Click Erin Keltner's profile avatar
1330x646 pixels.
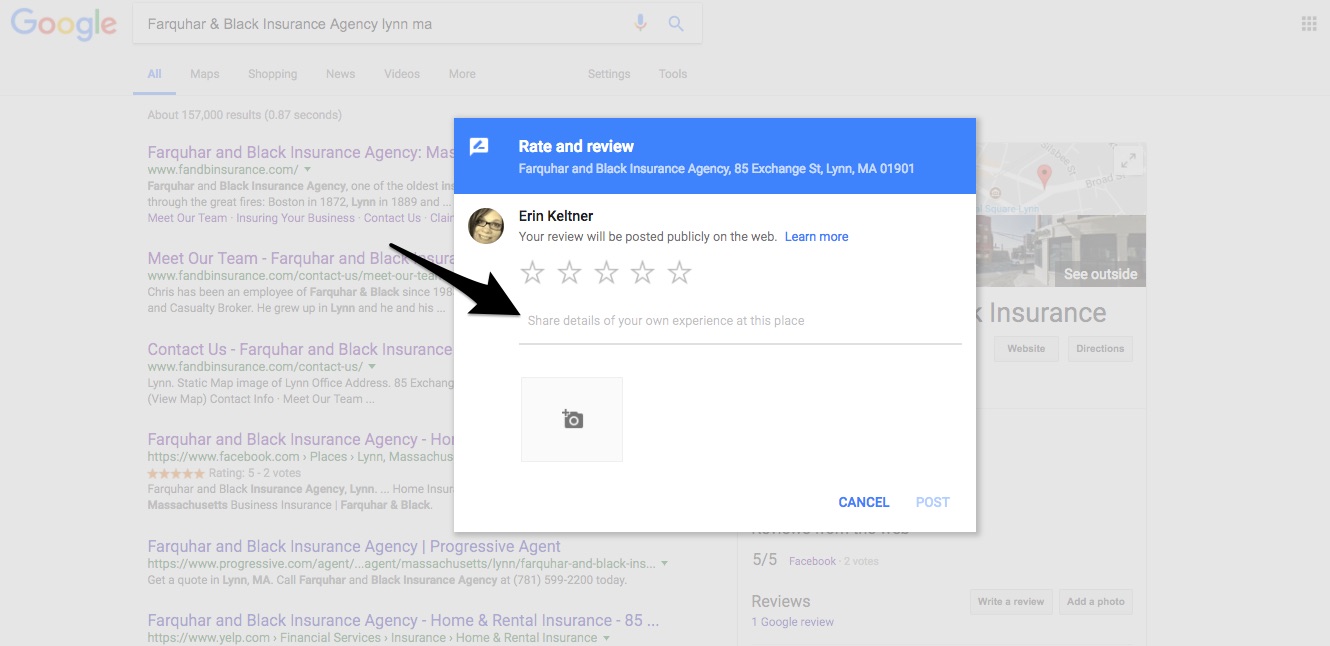pyautogui.click(x=486, y=226)
